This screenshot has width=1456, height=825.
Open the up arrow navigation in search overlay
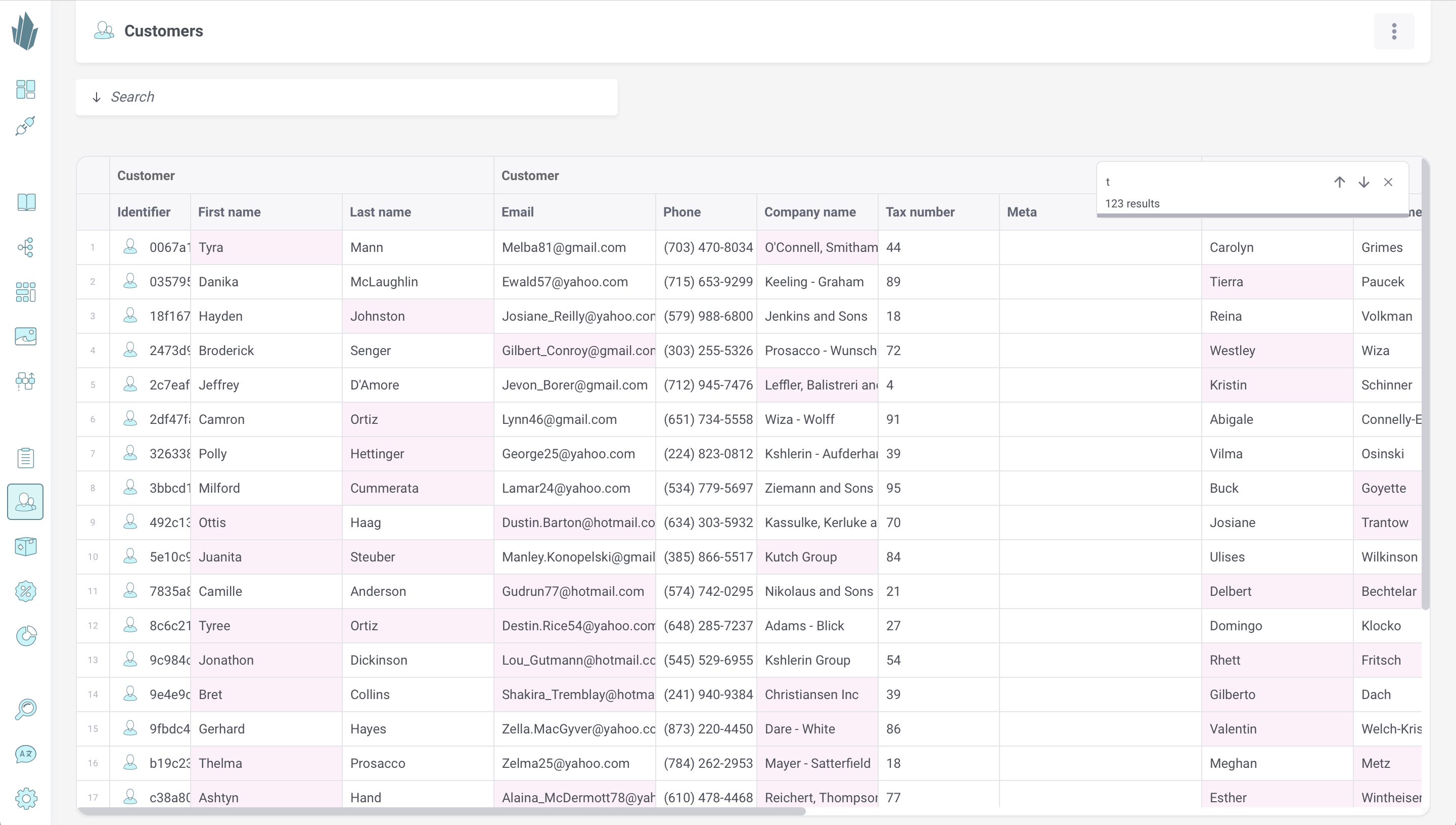point(1340,182)
